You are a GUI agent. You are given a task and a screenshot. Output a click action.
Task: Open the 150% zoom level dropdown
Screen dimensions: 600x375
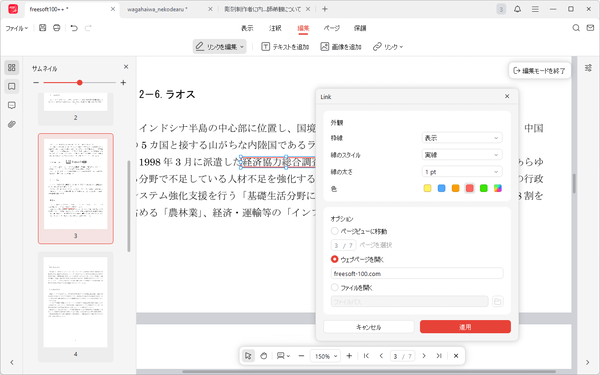325,356
